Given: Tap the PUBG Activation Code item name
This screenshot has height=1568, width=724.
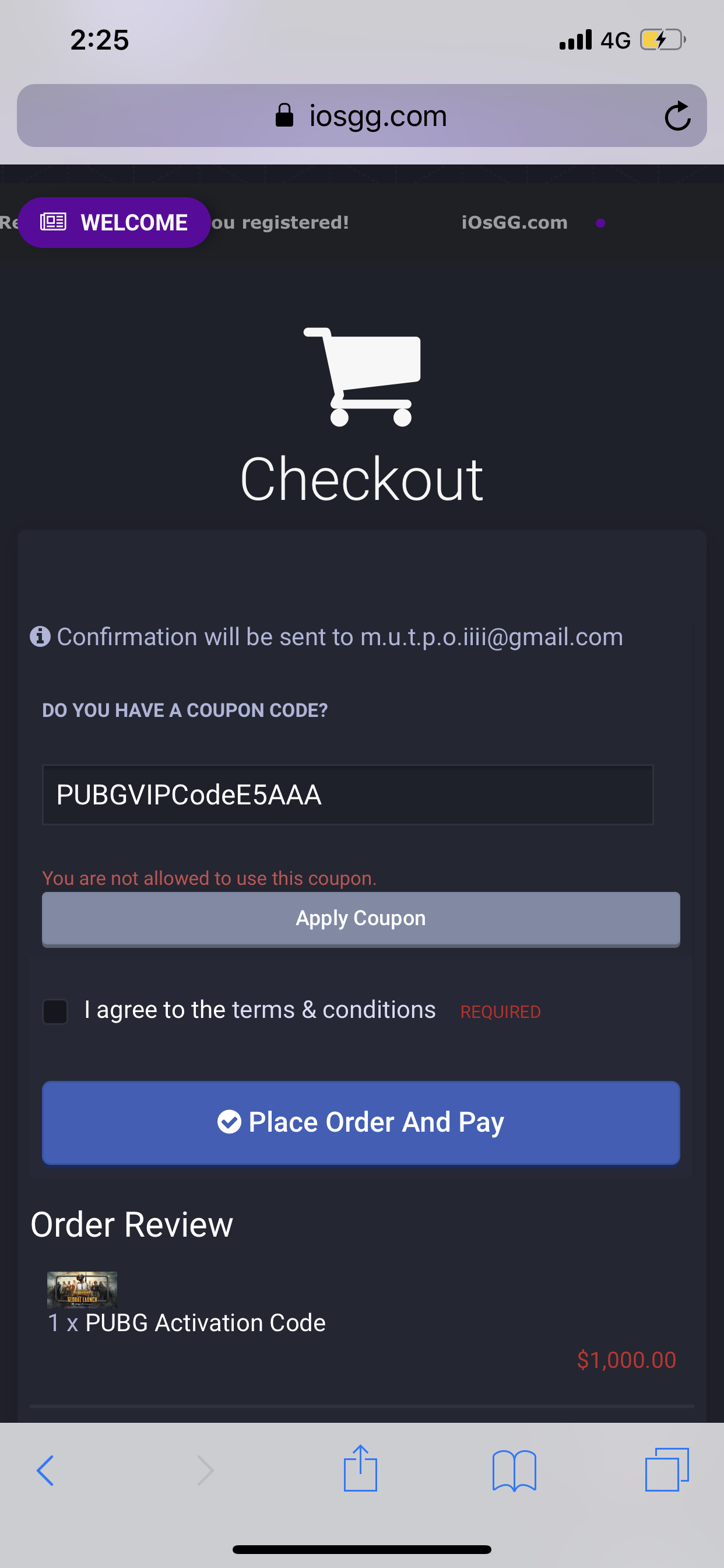Looking at the screenshot, I should pyautogui.click(x=205, y=1322).
